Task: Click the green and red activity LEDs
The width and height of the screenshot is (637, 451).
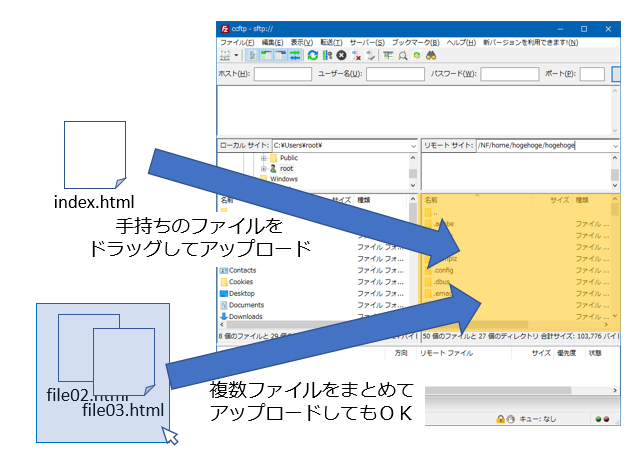Action: click(602, 419)
